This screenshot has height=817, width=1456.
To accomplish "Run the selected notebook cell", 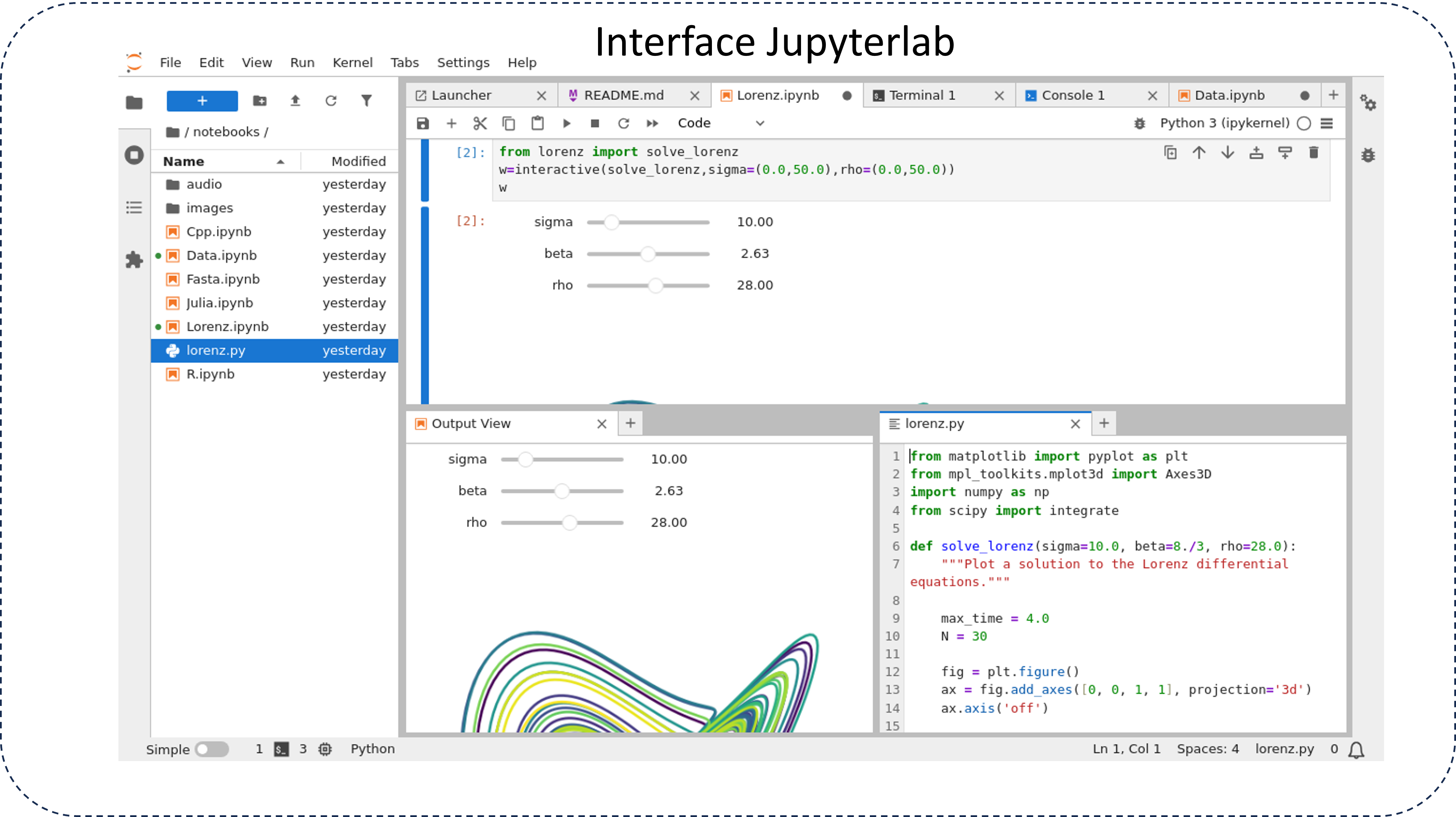I will pos(567,123).
